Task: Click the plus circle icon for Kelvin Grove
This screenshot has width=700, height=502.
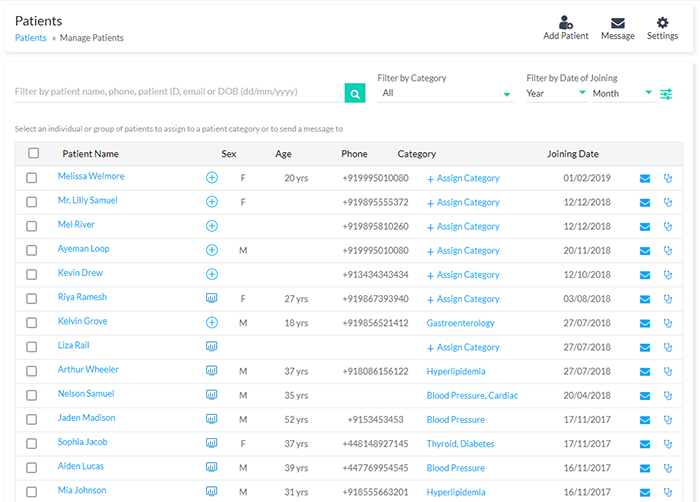Action: tap(212, 322)
